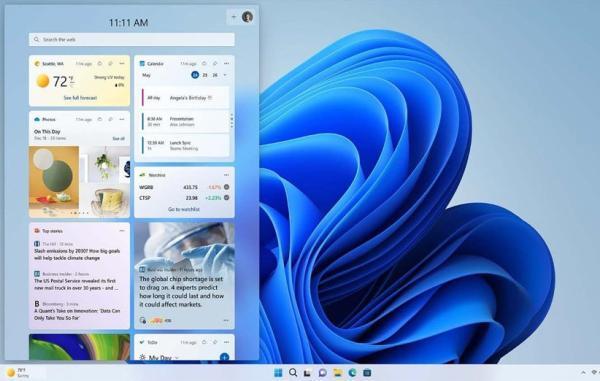Open the global chip shortage news card
The height and width of the screenshot is (381, 600).
pos(184,275)
